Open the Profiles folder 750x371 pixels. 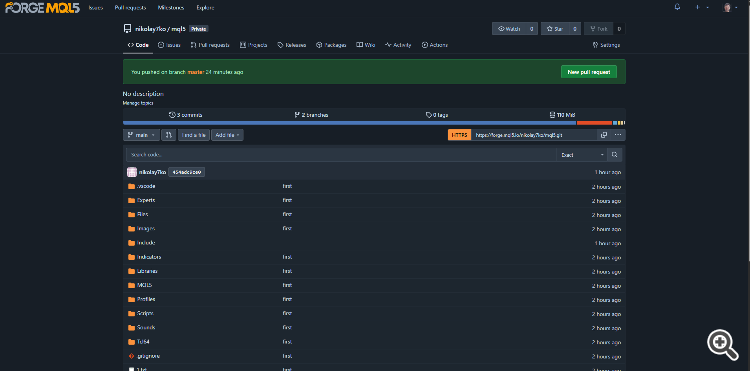click(x=146, y=299)
